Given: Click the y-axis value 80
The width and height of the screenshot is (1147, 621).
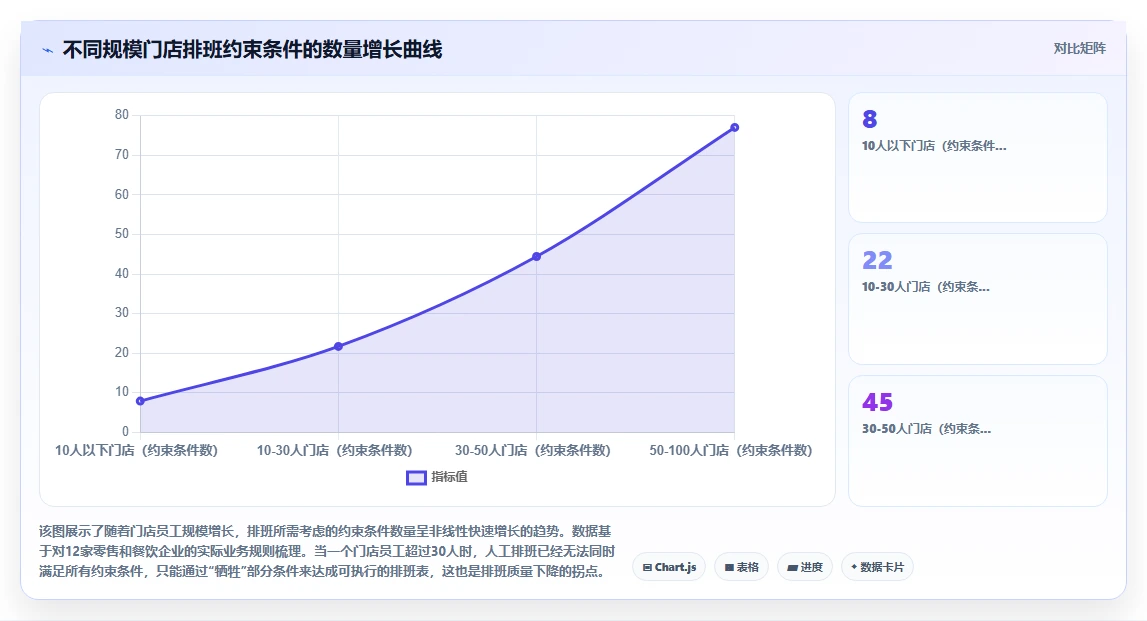Looking at the screenshot, I should 121,115.
